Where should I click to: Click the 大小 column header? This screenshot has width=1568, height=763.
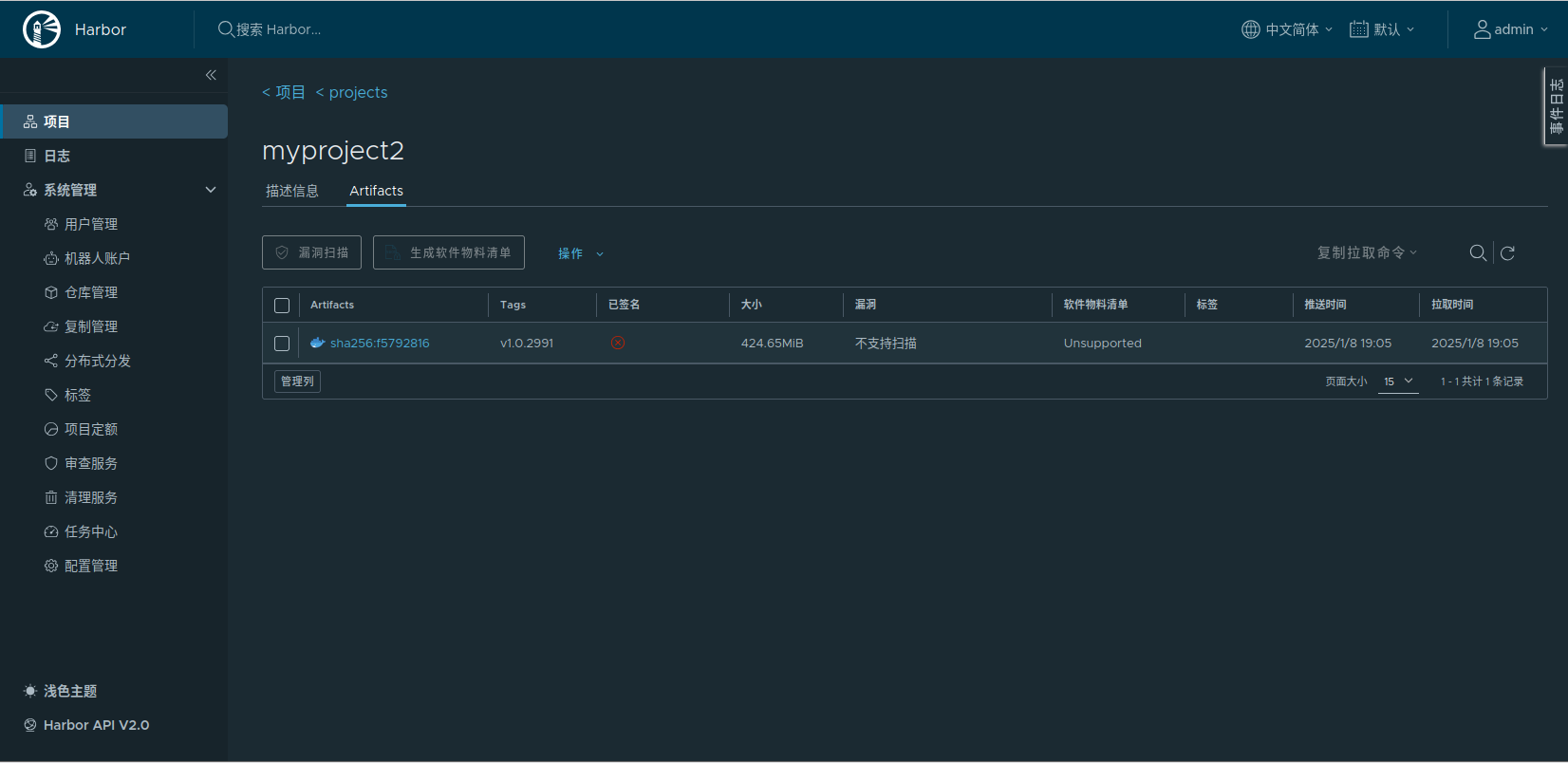[752, 305]
